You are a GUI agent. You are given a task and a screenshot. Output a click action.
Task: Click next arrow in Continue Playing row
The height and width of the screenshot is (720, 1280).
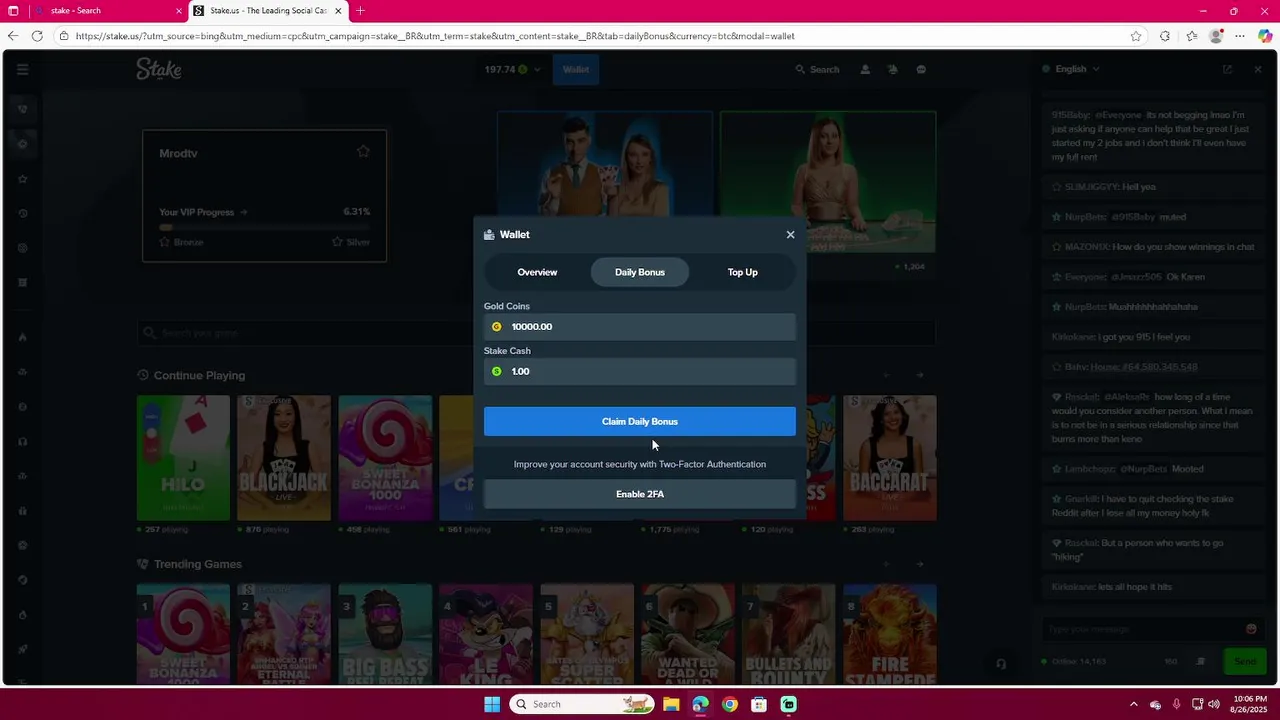[920, 375]
